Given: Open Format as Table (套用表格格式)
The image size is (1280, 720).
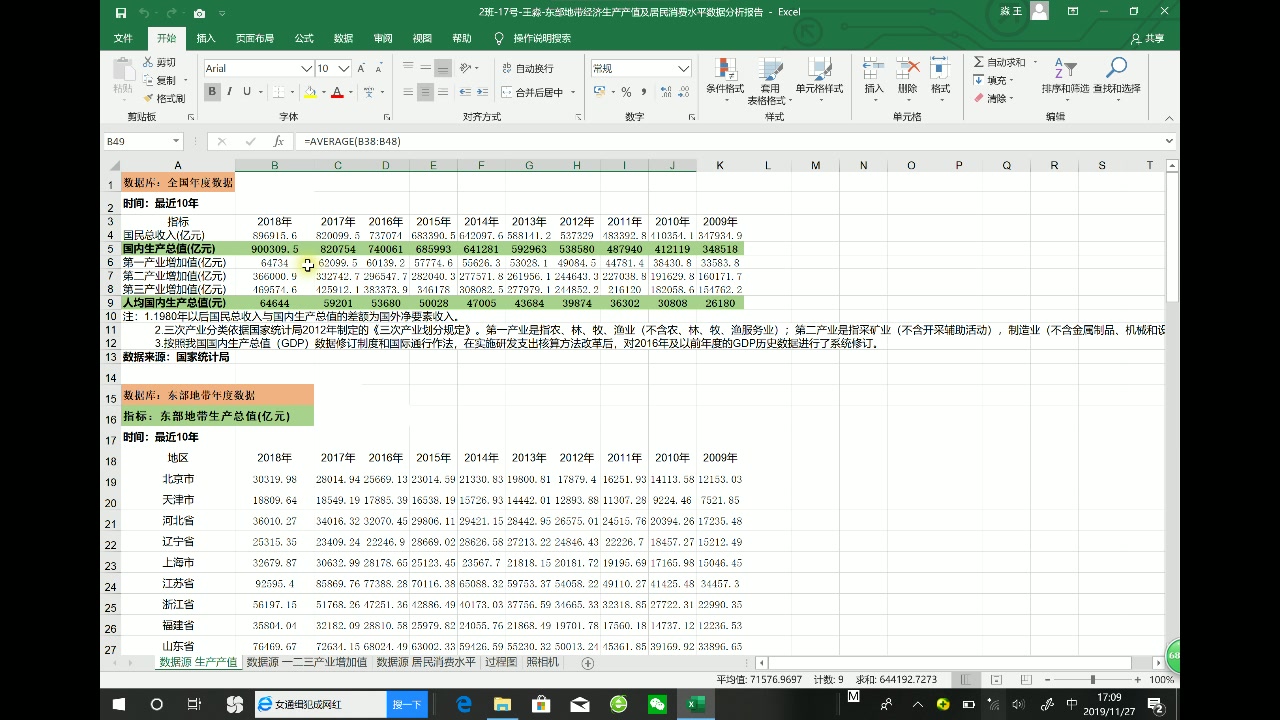Looking at the screenshot, I should click(770, 82).
